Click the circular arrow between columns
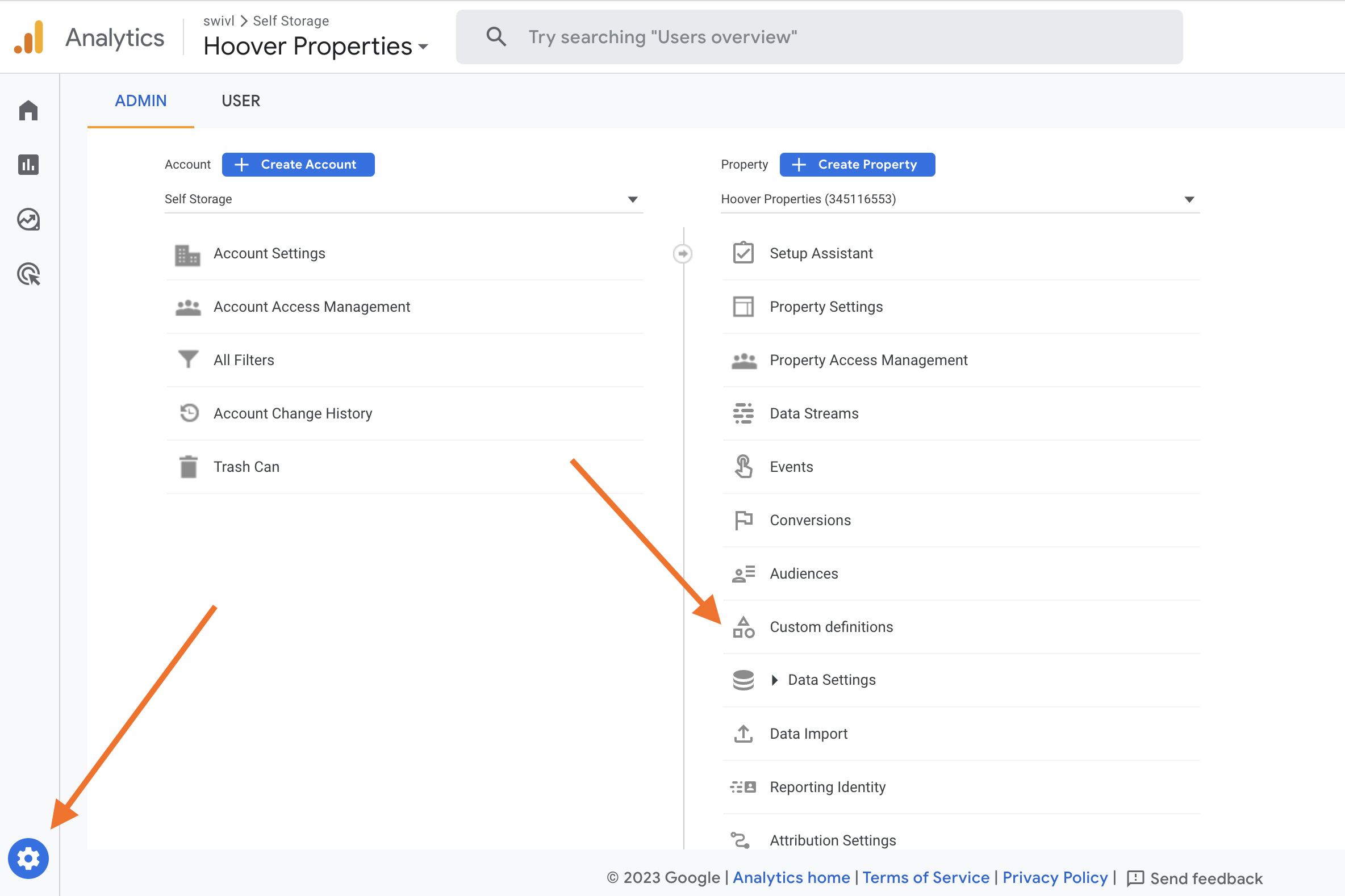Screen dimensions: 1345x896 tap(683, 253)
